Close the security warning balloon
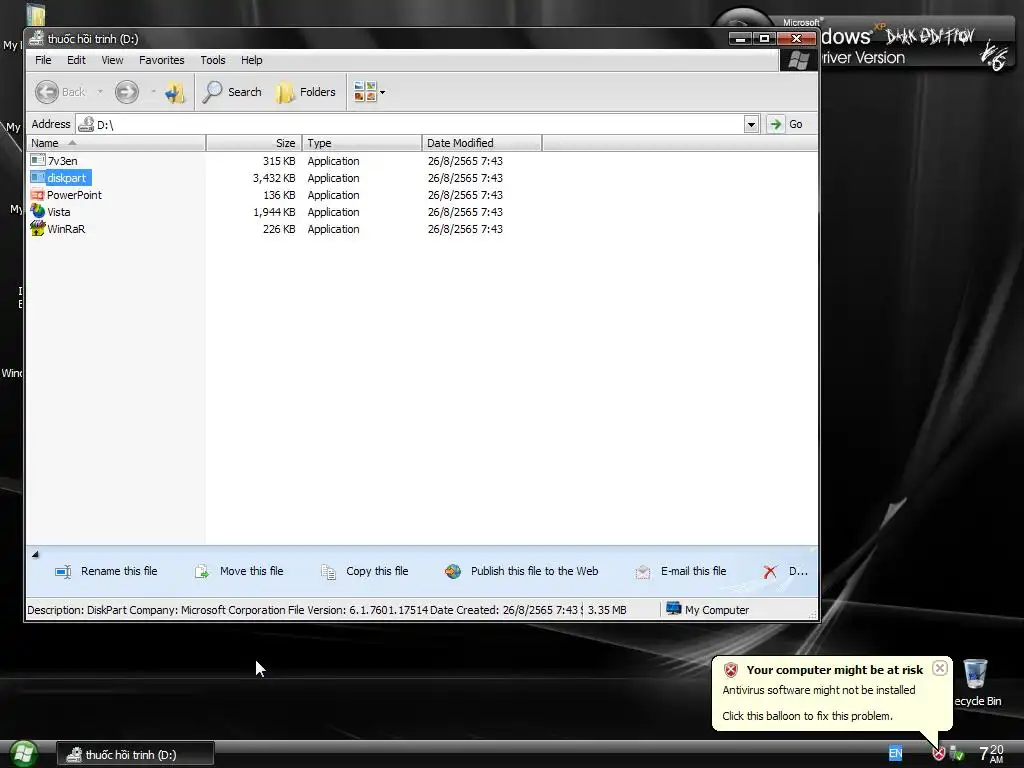The image size is (1024, 768). [x=939, y=667]
